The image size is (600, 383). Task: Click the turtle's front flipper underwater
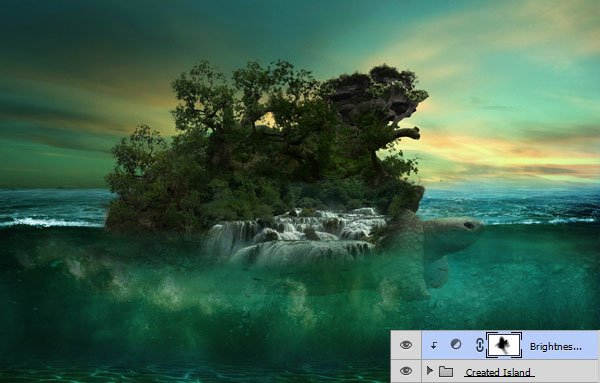[x=437, y=273]
